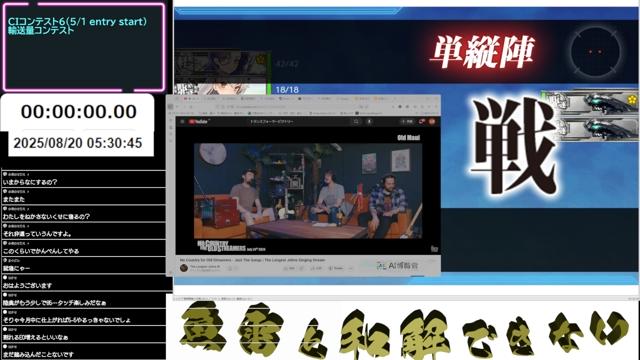Viewport: 640px width, 360px height.
Task: Open the YouTube account avatar menu
Action: tap(432, 121)
